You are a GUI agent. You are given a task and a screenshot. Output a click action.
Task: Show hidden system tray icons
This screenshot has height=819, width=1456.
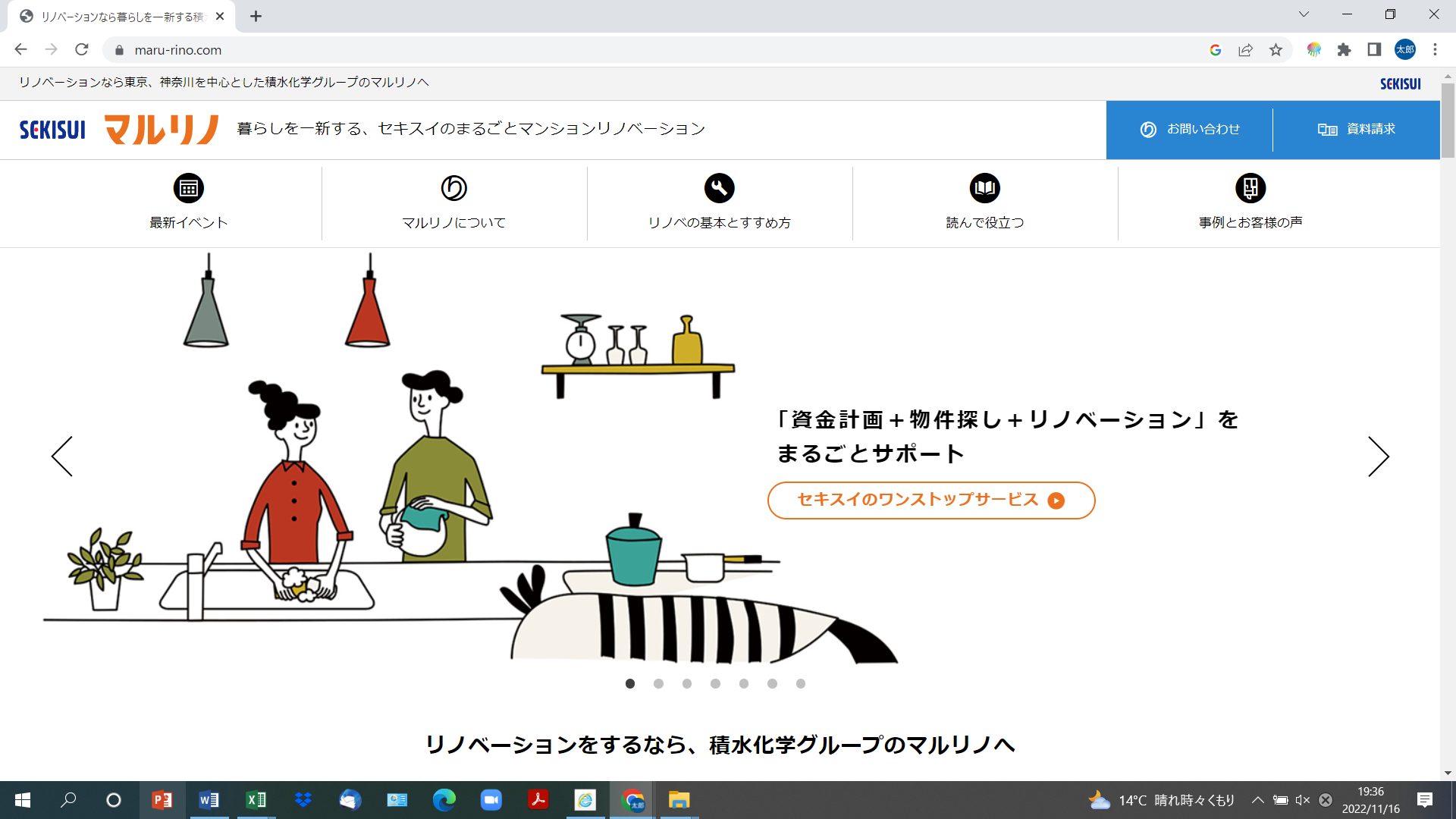1257,800
